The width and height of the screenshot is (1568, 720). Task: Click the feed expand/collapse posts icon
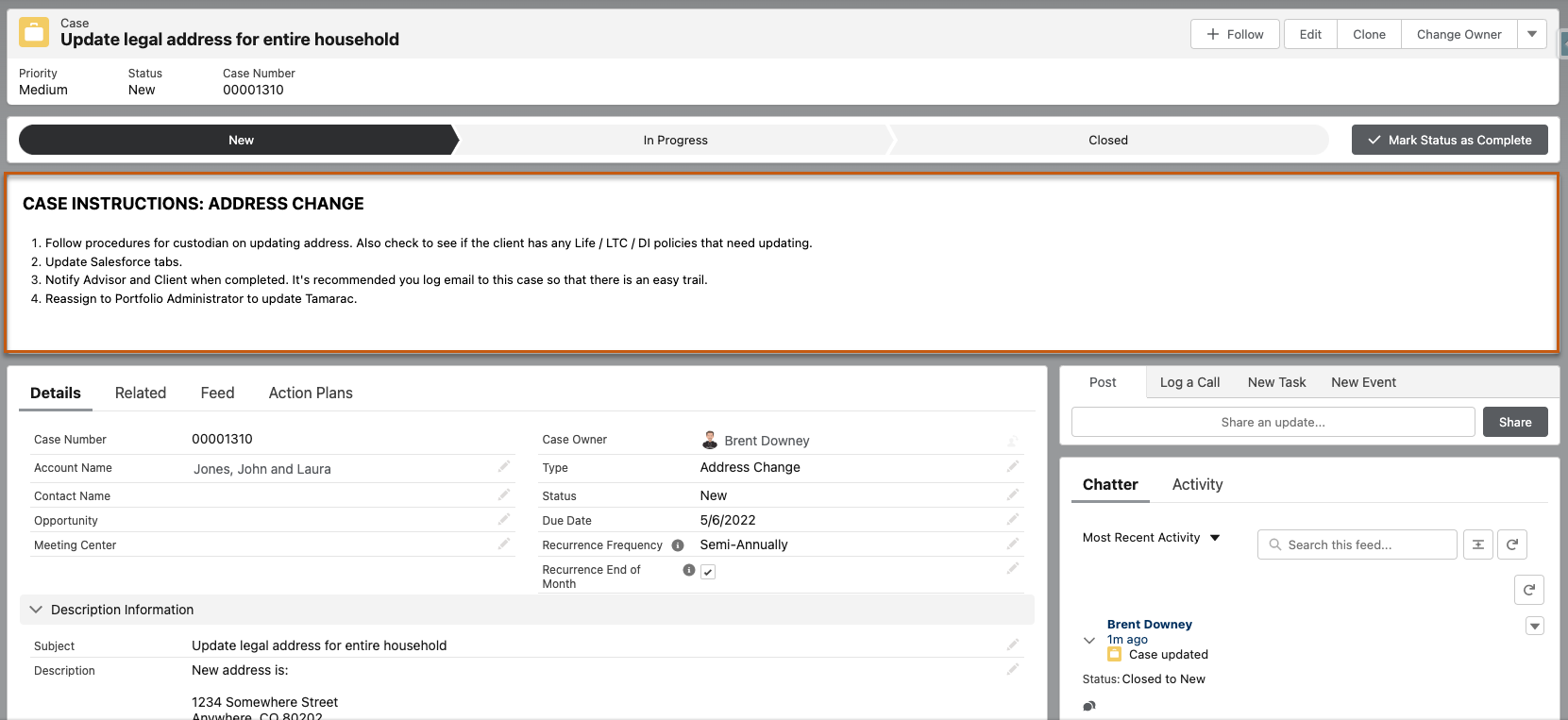[x=1477, y=544]
